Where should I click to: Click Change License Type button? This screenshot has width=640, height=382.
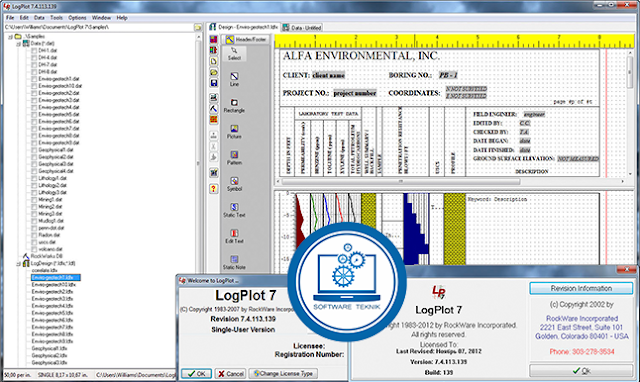[x=283, y=373]
